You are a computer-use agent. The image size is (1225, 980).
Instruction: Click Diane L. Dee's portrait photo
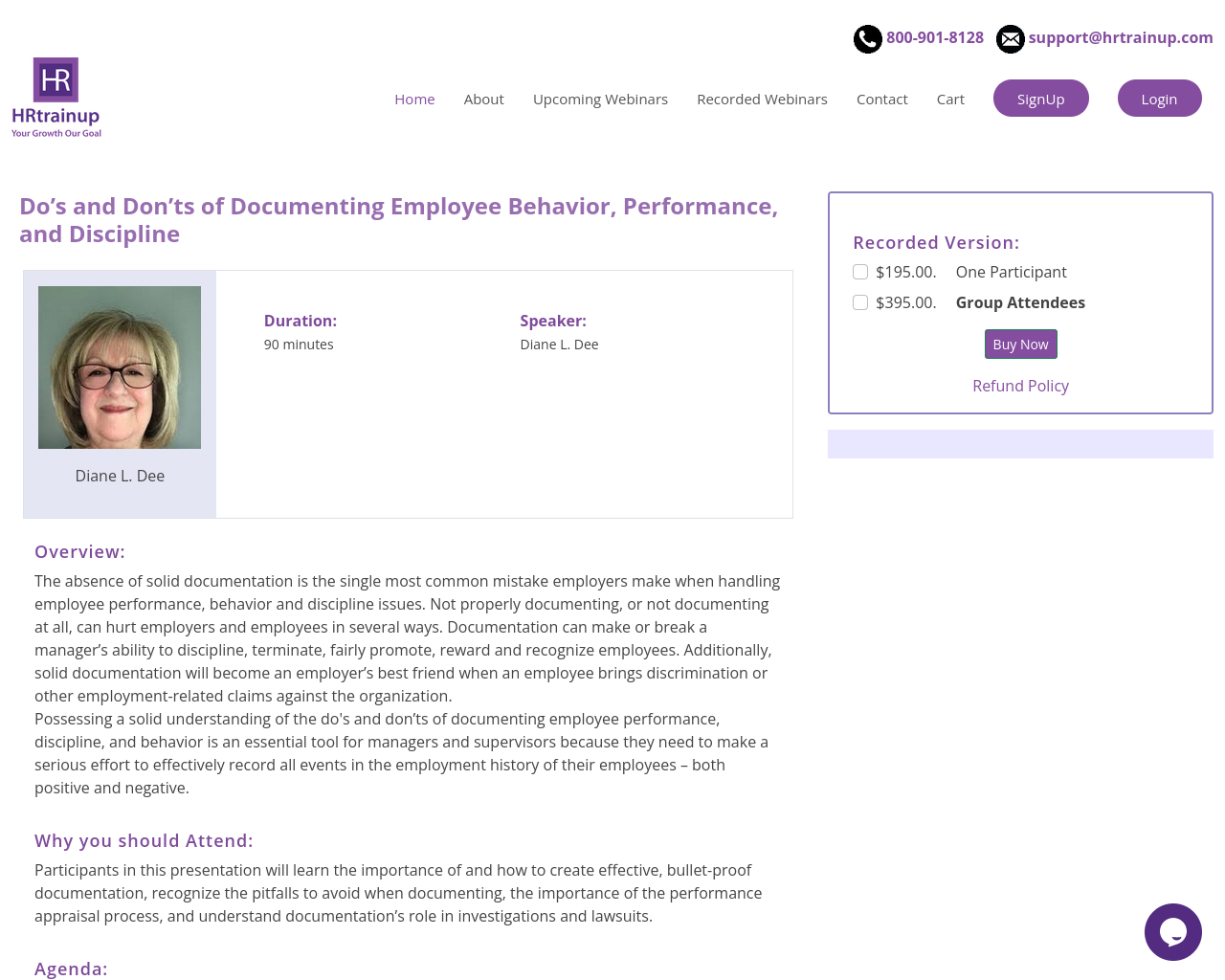pyautogui.click(x=120, y=367)
